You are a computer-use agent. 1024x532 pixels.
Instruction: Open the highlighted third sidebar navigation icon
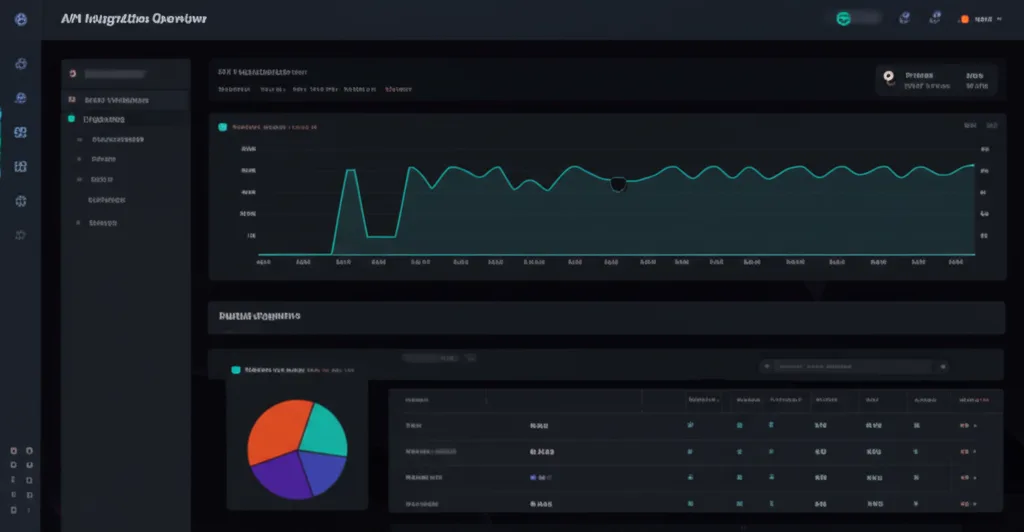coord(21,133)
